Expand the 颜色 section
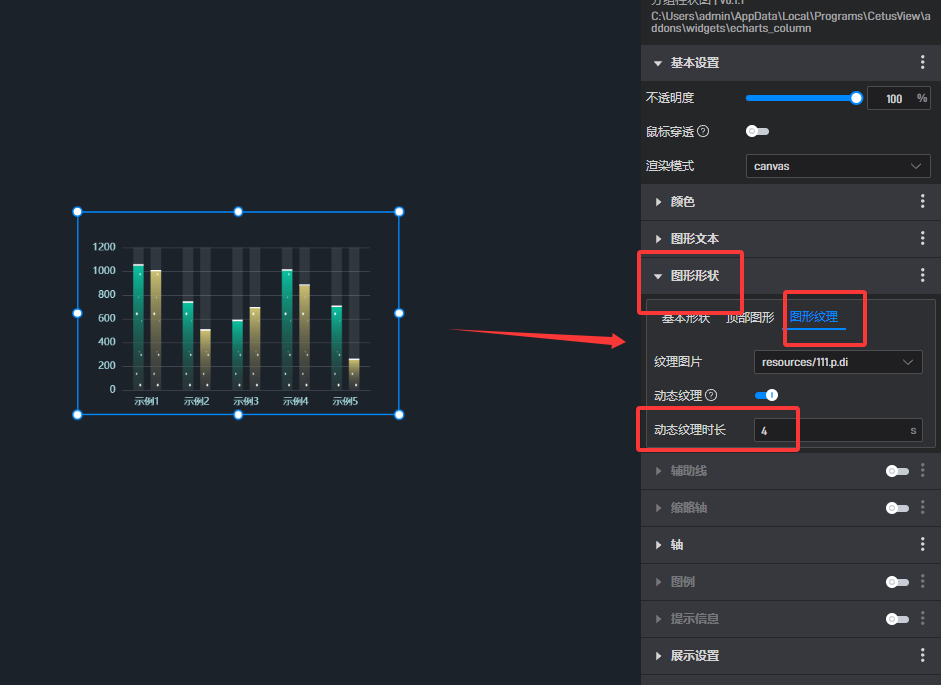The width and height of the screenshot is (941, 685). click(682, 202)
